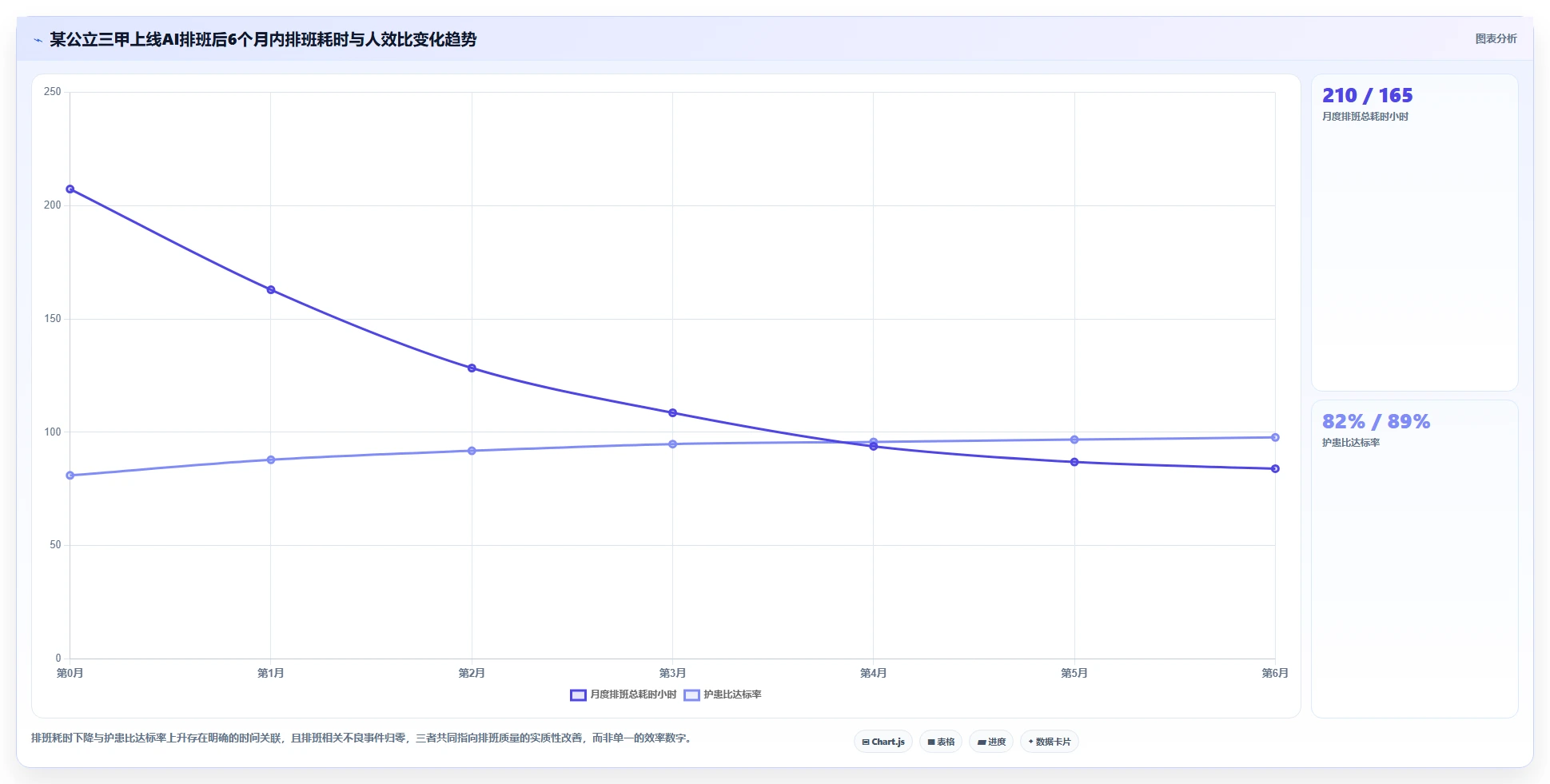Switch to the 表格 view chip

pyautogui.click(x=941, y=742)
